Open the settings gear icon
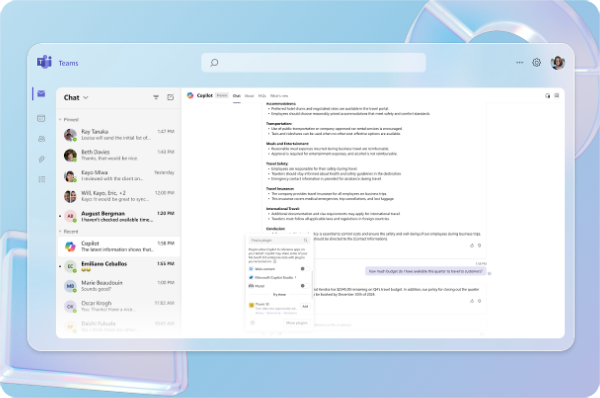Image resolution: width=600 pixels, height=398 pixels. (536, 62)
